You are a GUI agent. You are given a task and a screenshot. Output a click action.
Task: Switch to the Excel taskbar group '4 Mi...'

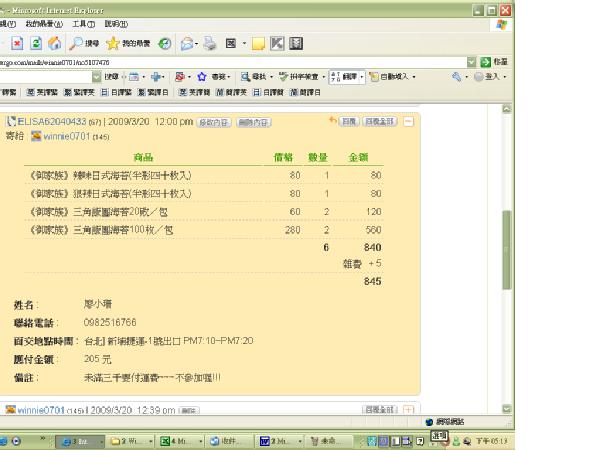181,441
